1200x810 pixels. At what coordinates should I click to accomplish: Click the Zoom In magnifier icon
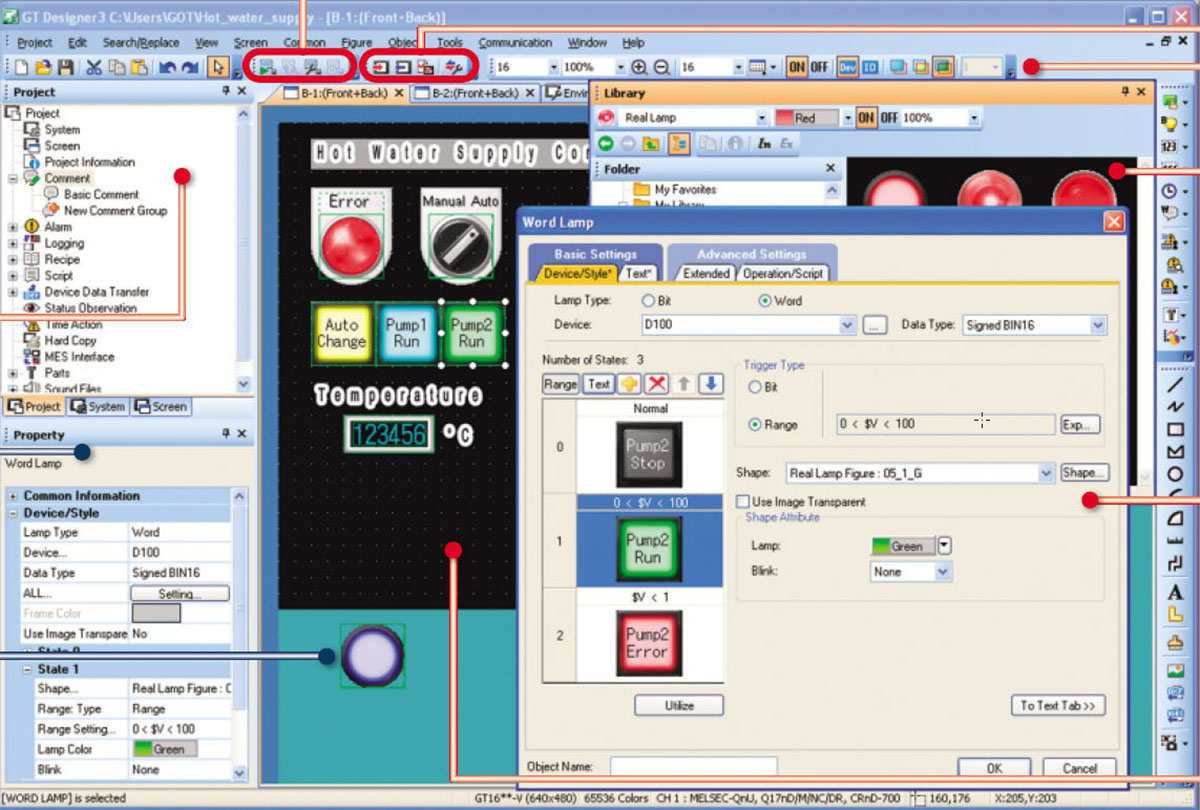click(x=640, y=67)
